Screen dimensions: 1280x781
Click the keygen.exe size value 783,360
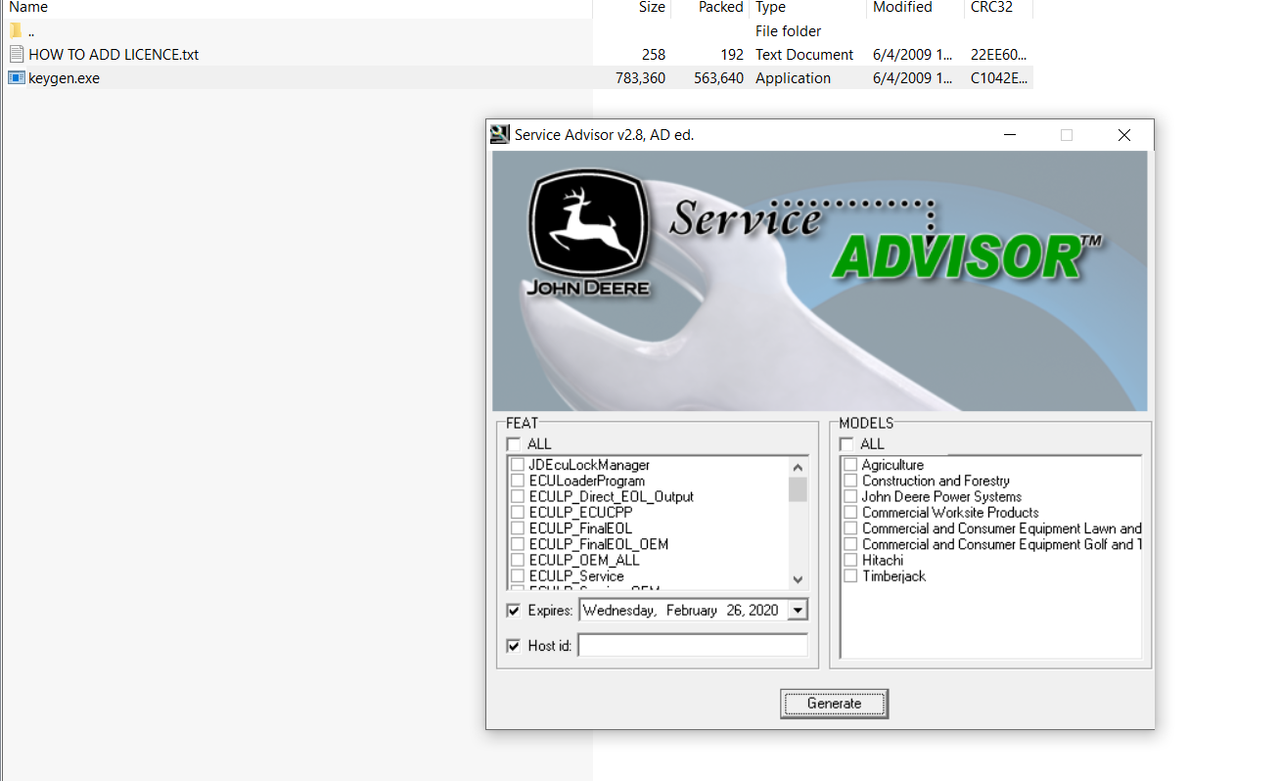coord(641,78)
